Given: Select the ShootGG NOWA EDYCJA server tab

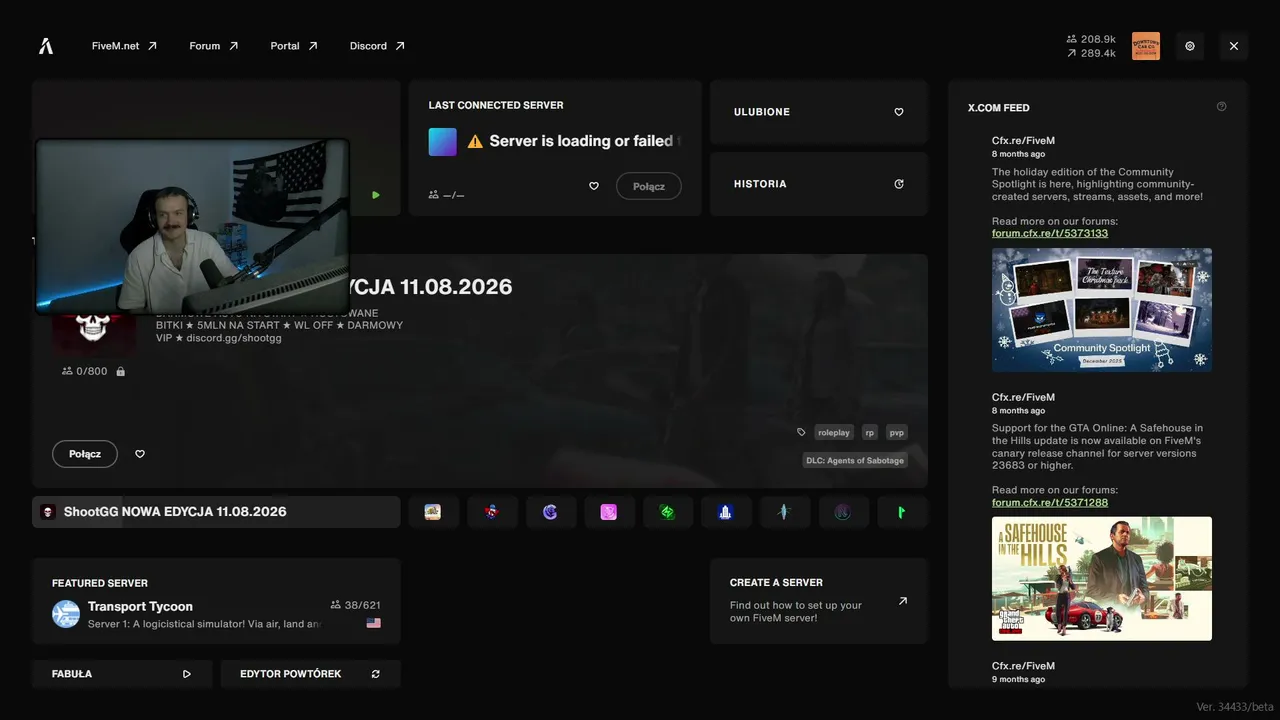Looking at the screenshot, I should pyautogui.click(x=216, y=512).
